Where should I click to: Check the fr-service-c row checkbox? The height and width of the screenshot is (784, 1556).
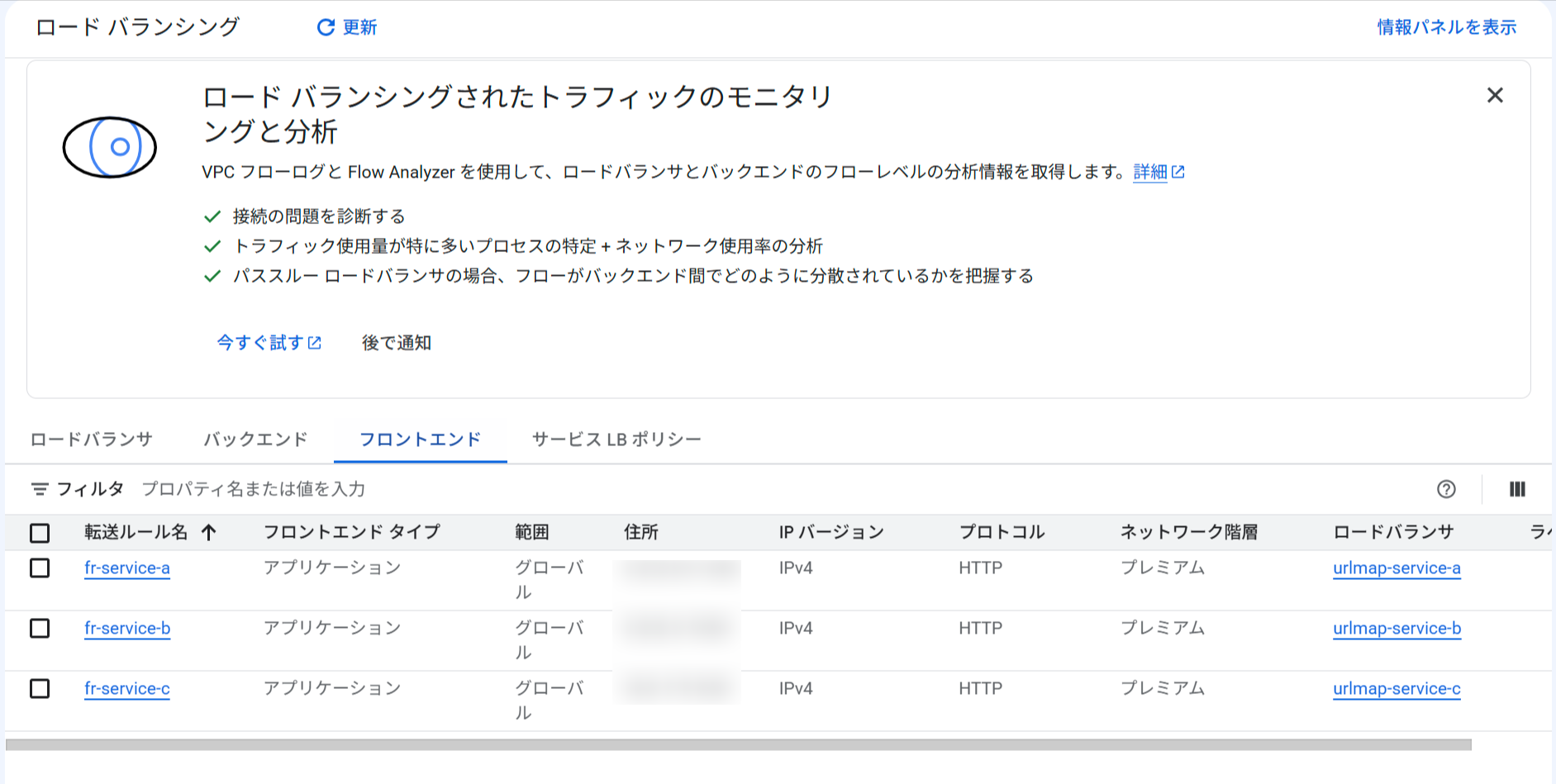click(x=40, y=688)
